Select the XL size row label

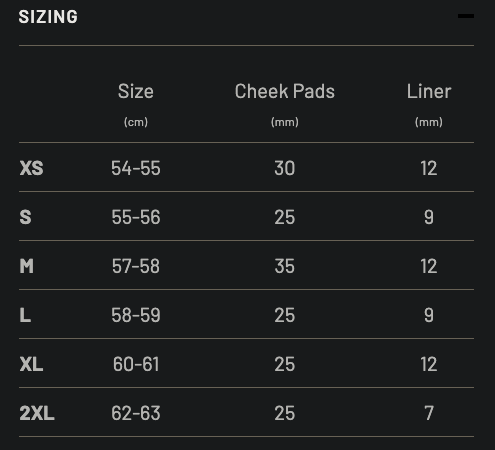(x=31, y=364)
